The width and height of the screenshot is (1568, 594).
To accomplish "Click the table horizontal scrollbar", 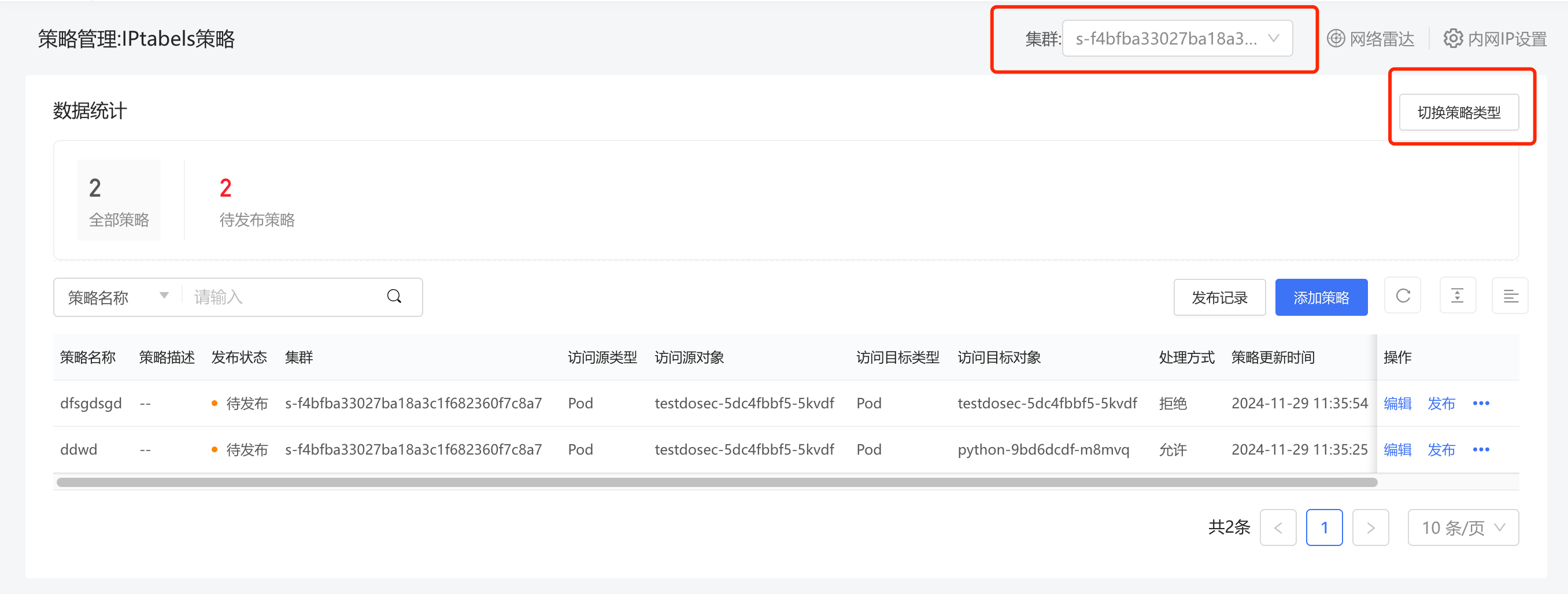I will point(716,482).
